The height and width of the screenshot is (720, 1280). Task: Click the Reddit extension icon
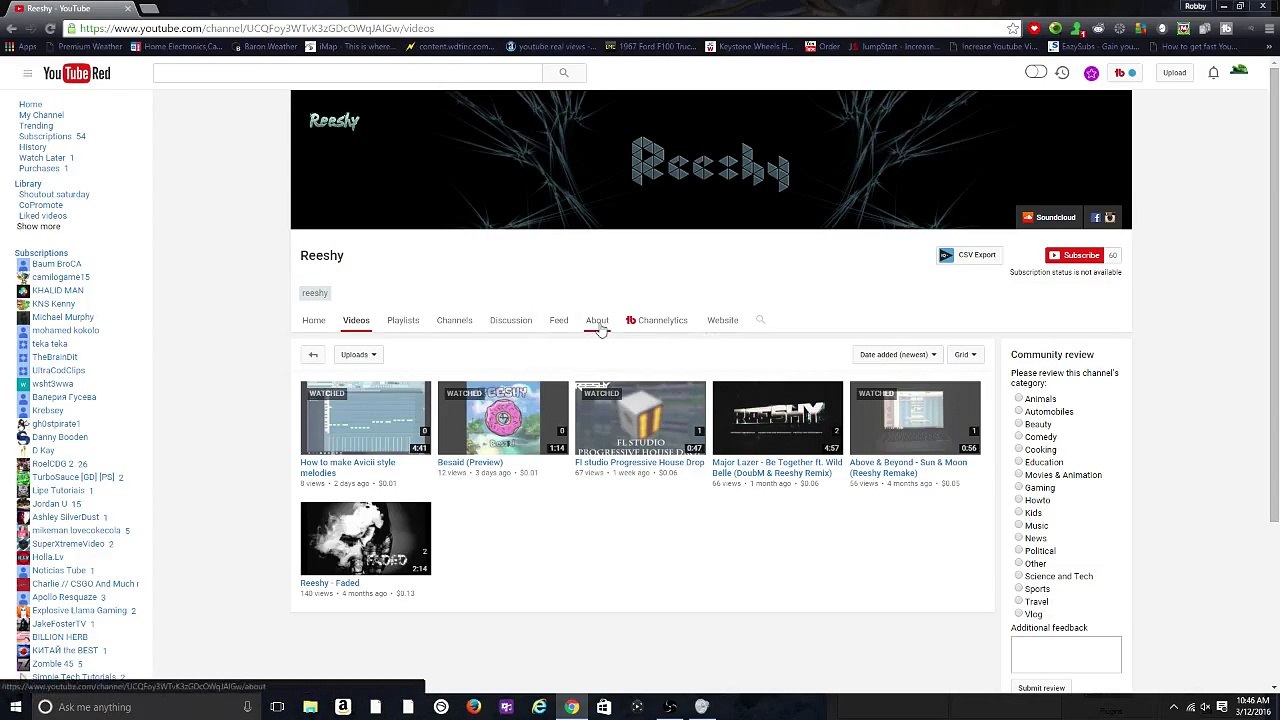[1098, 28]
